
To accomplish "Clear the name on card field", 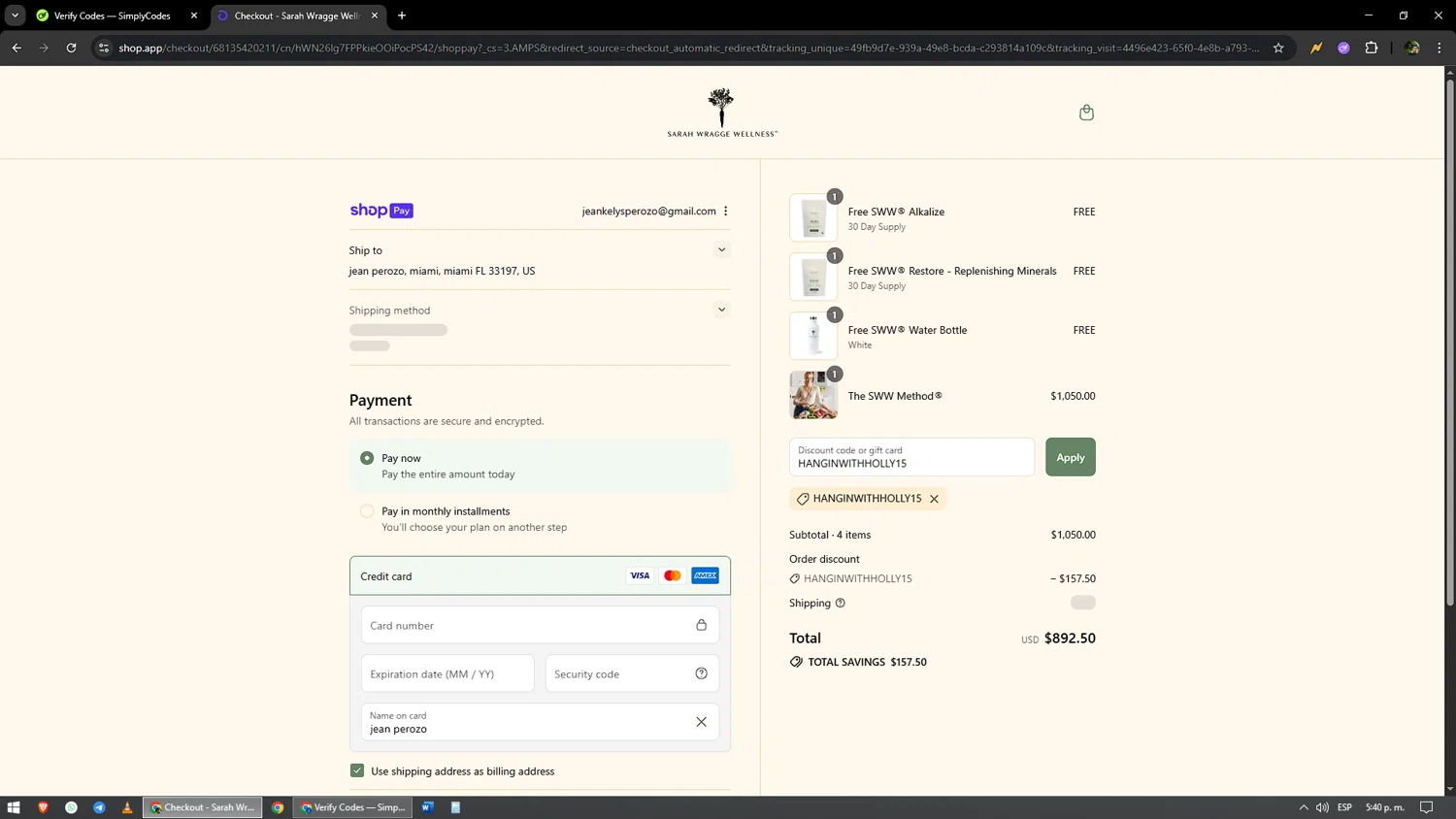I will pos(701,722).
